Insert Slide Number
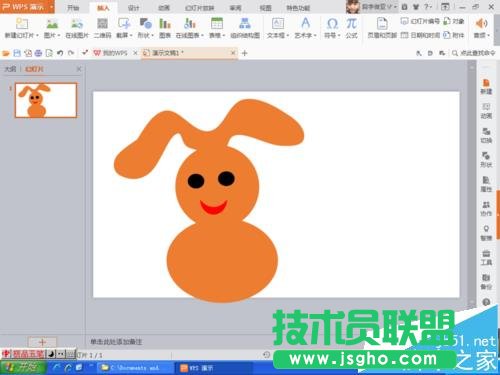This screenshot has width=500, height=375. 420,21
